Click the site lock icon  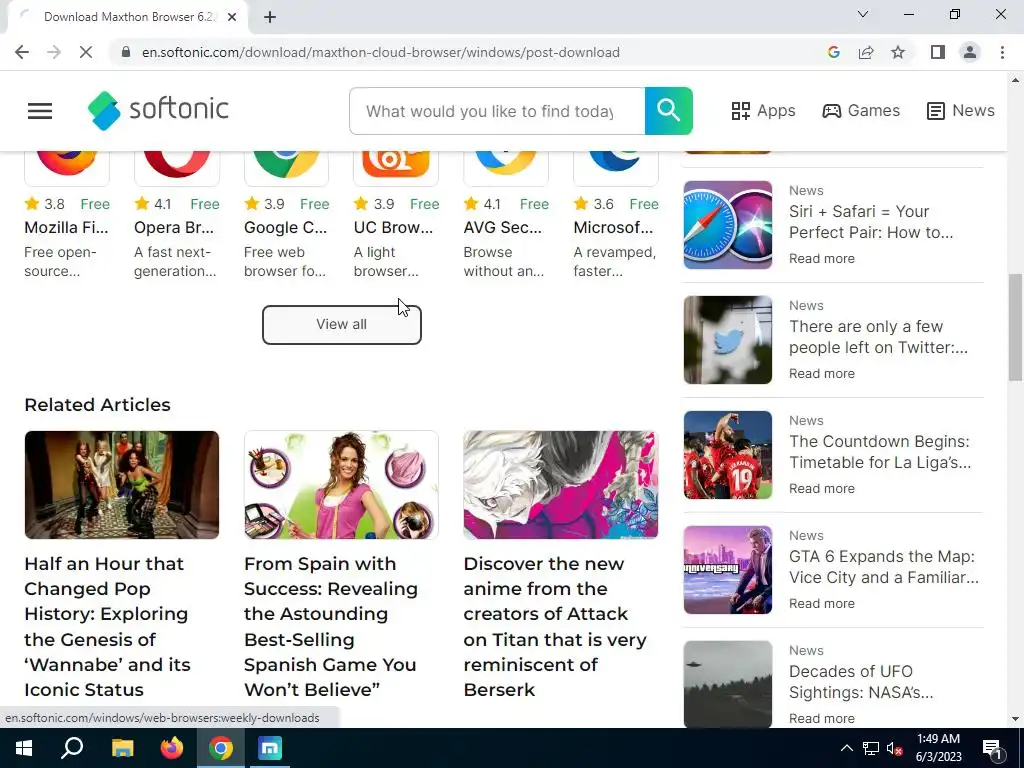tap(126, 52)
